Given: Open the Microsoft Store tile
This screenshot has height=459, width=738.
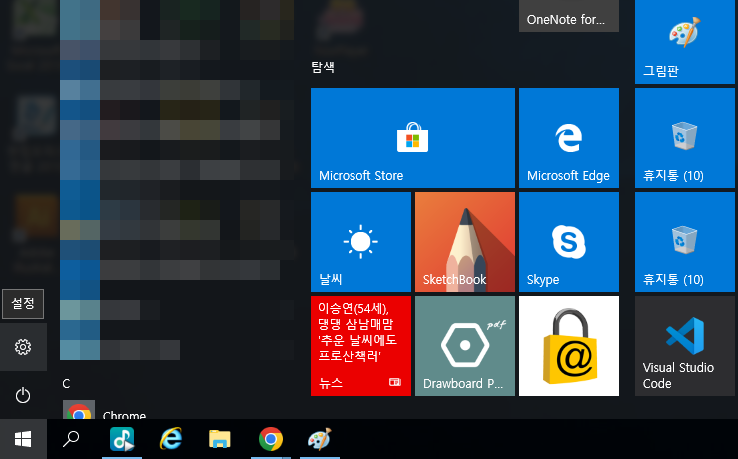Looking at the screenshot, I should 413,138.
